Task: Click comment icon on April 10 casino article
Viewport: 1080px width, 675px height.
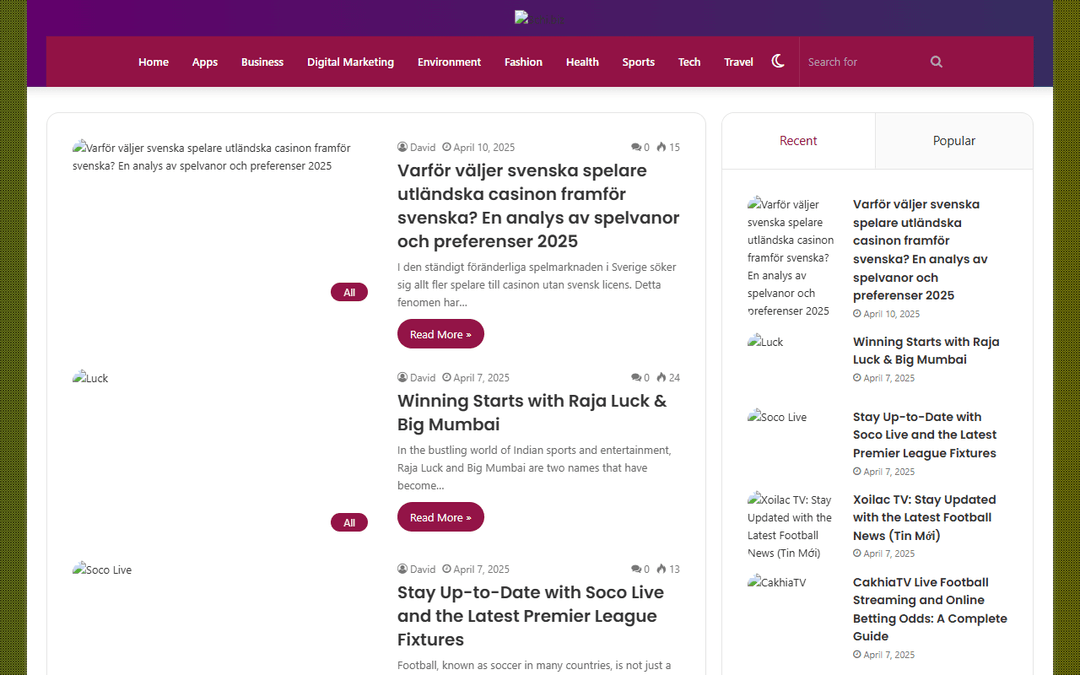Action: [636, 147]
